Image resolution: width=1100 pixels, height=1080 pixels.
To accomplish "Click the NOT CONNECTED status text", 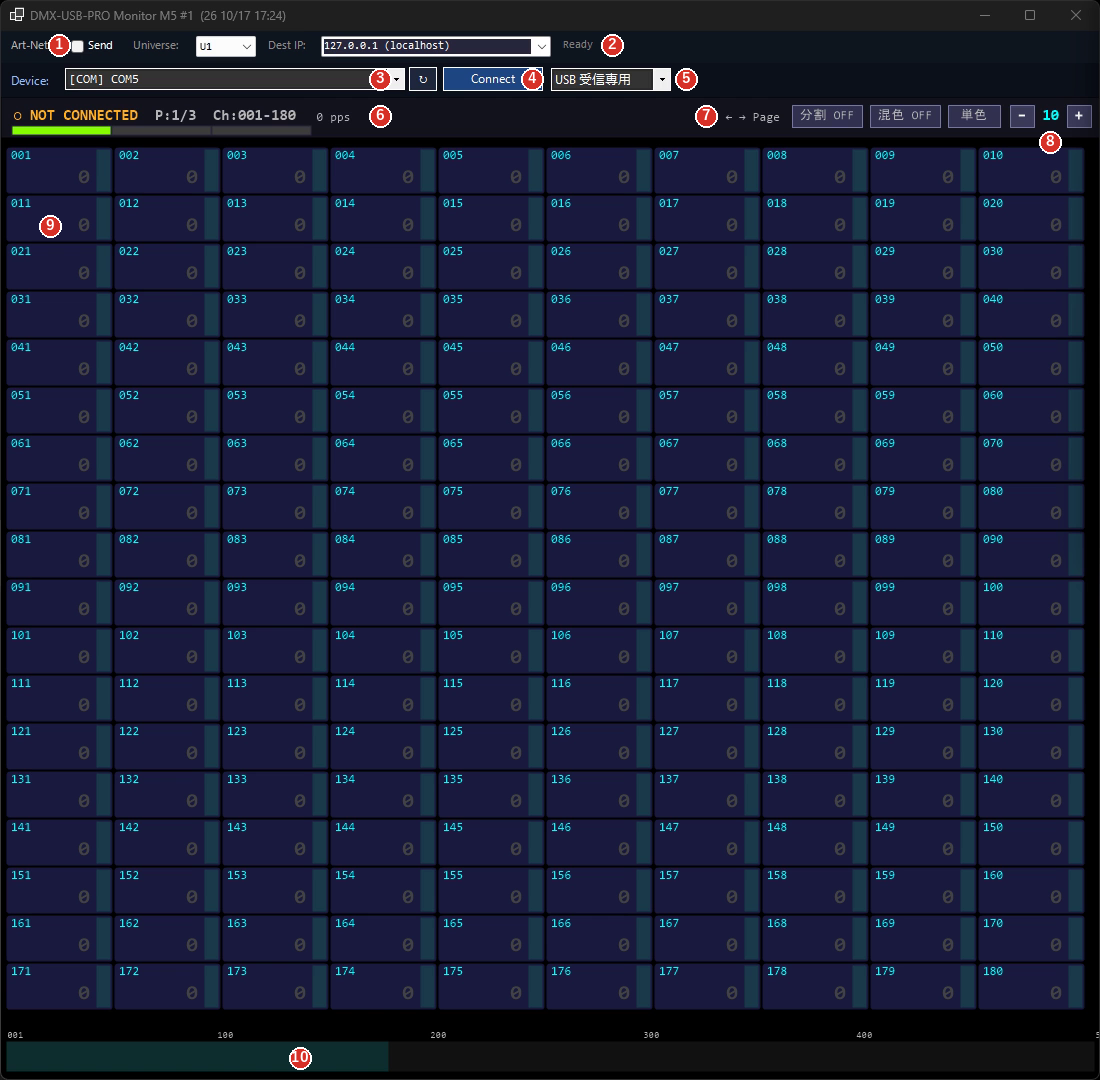I will [x=83, y=115].
